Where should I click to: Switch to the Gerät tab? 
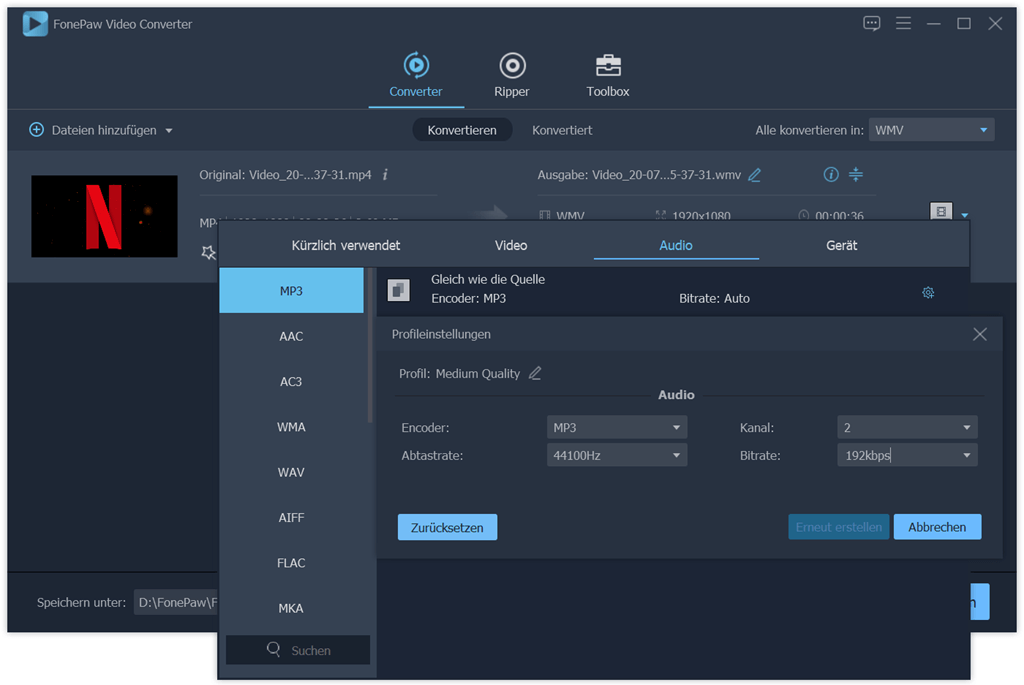[842, 246]
